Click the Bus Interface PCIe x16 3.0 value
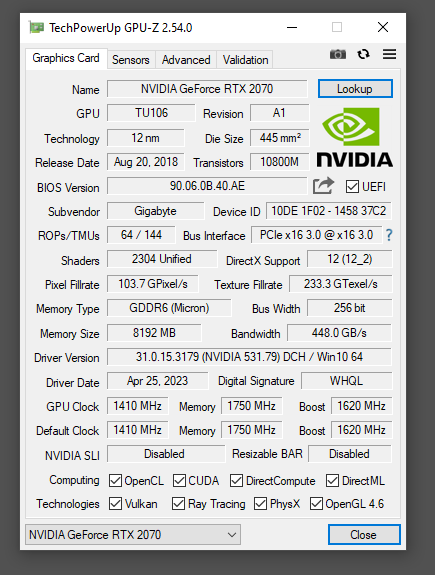Viewport: 435px width, 575px height. coord(317,235)
